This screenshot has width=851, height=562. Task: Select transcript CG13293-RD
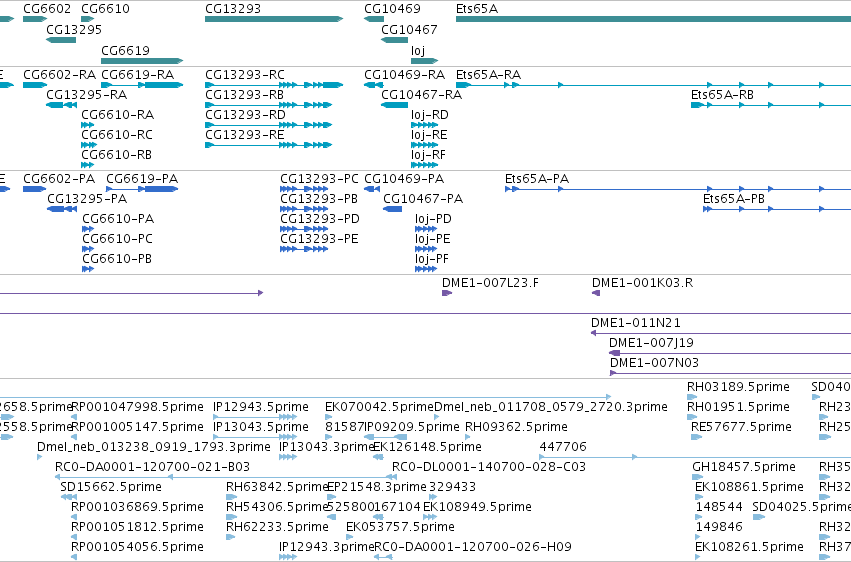point(245,114)
